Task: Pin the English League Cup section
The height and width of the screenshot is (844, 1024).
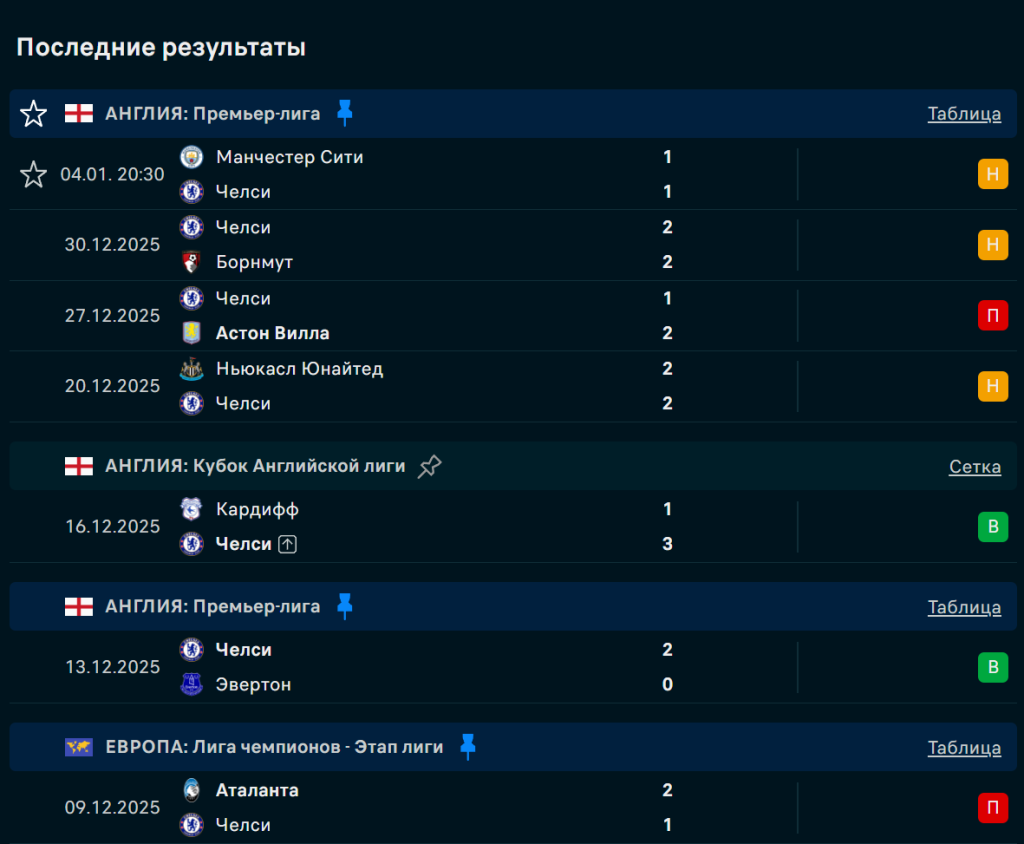Action: click(x=429, y=466)
